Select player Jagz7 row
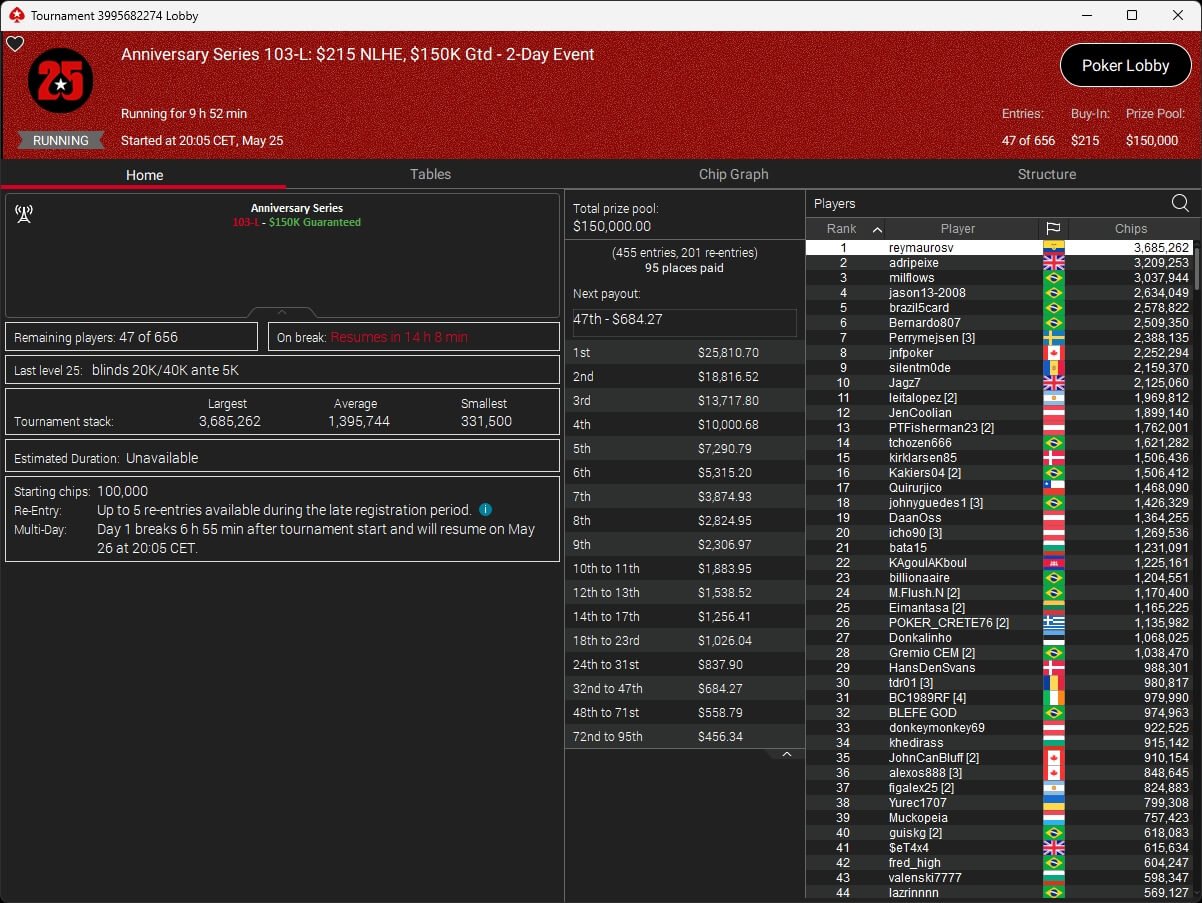The width and height of the screenshot is (1202, 903). (x=1000, y=383)
